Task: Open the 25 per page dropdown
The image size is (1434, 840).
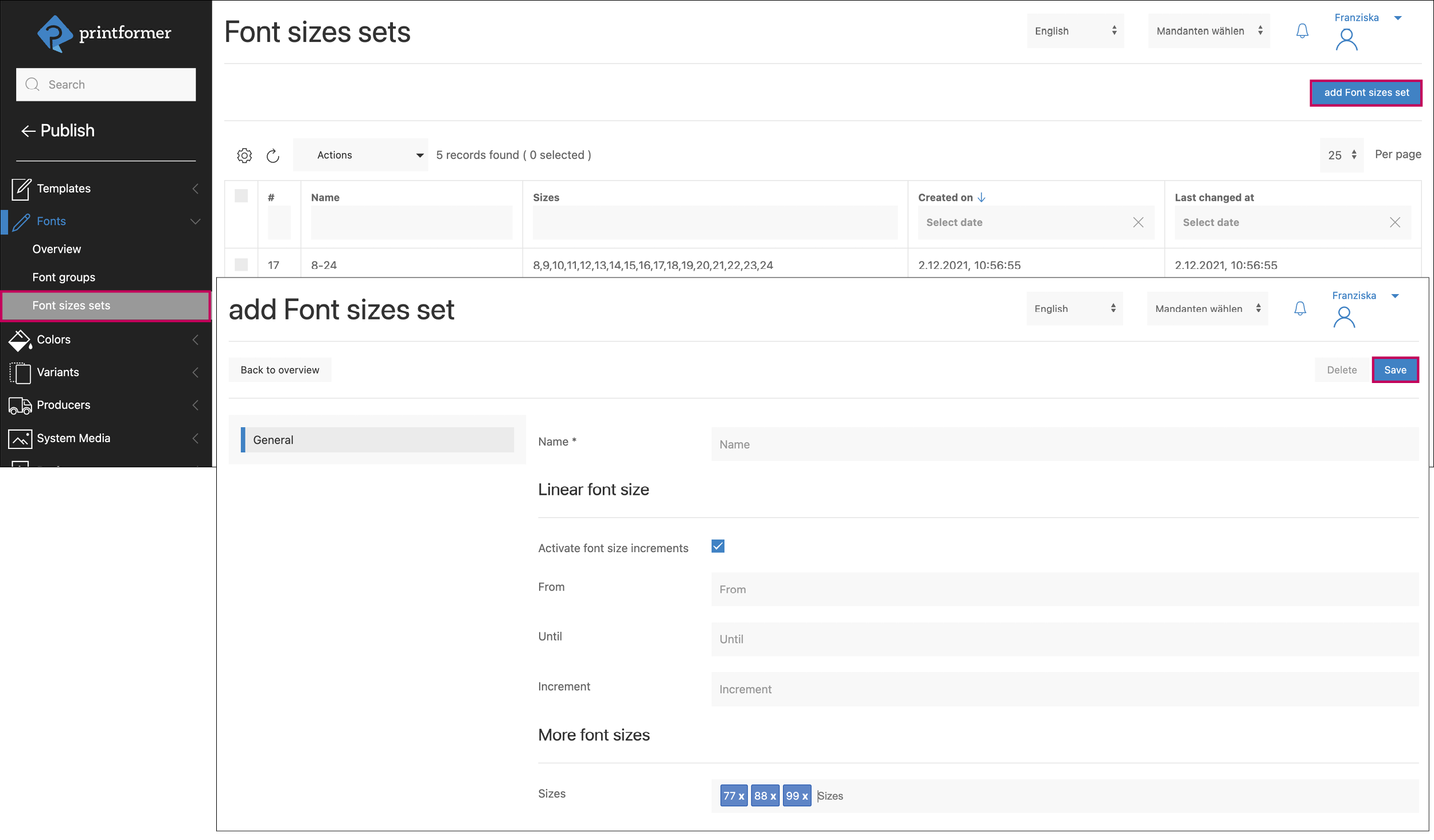Action: point(1341,155)
